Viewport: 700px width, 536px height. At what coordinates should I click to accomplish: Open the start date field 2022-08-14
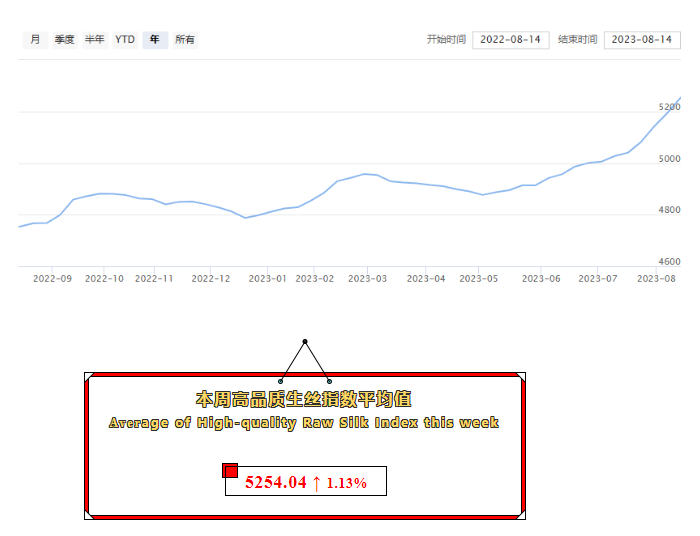coord(510,40)
